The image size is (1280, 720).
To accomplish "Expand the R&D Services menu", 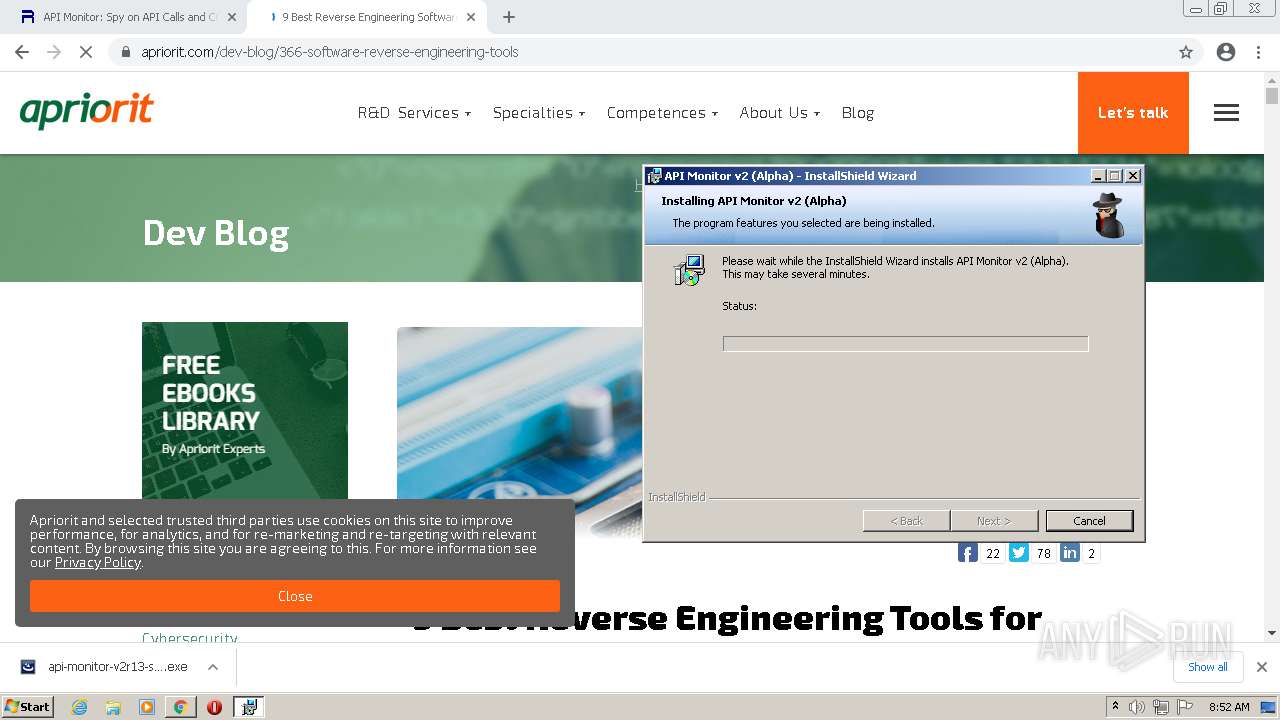I will (414, 113).
